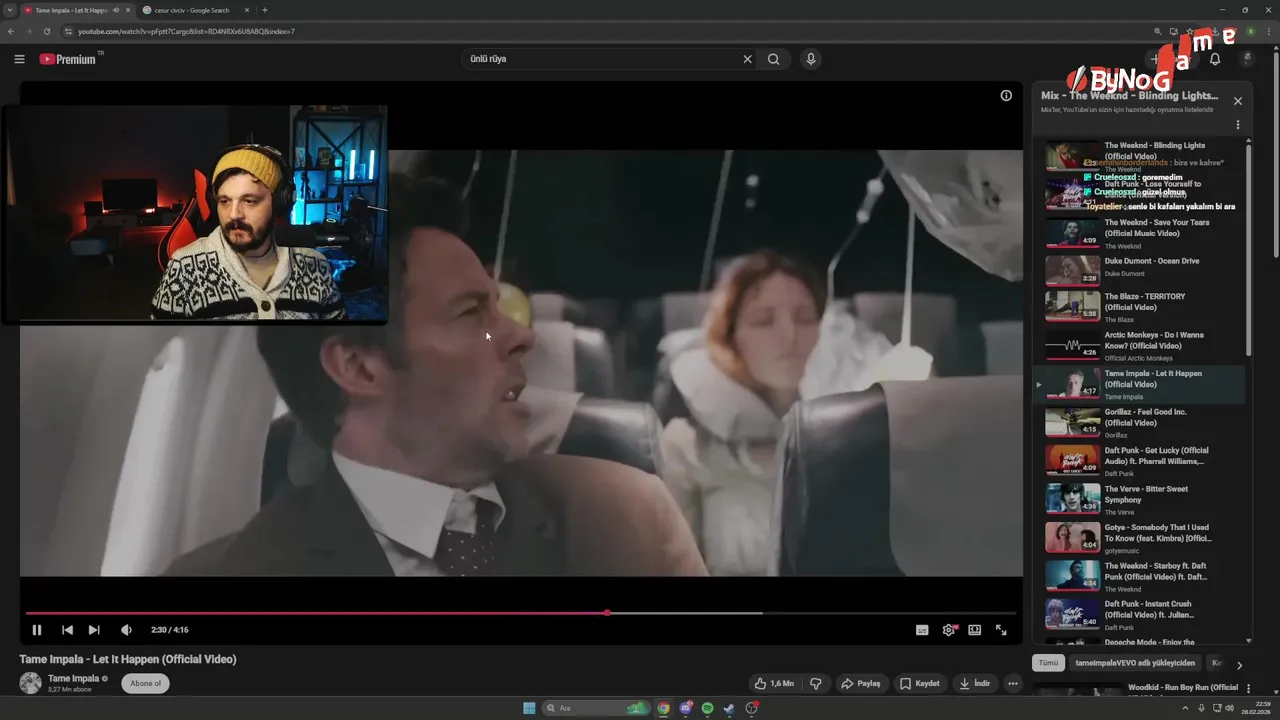Download video with İndir button
The width and height of the screenshot is (1280, 720).
point(975,684)
